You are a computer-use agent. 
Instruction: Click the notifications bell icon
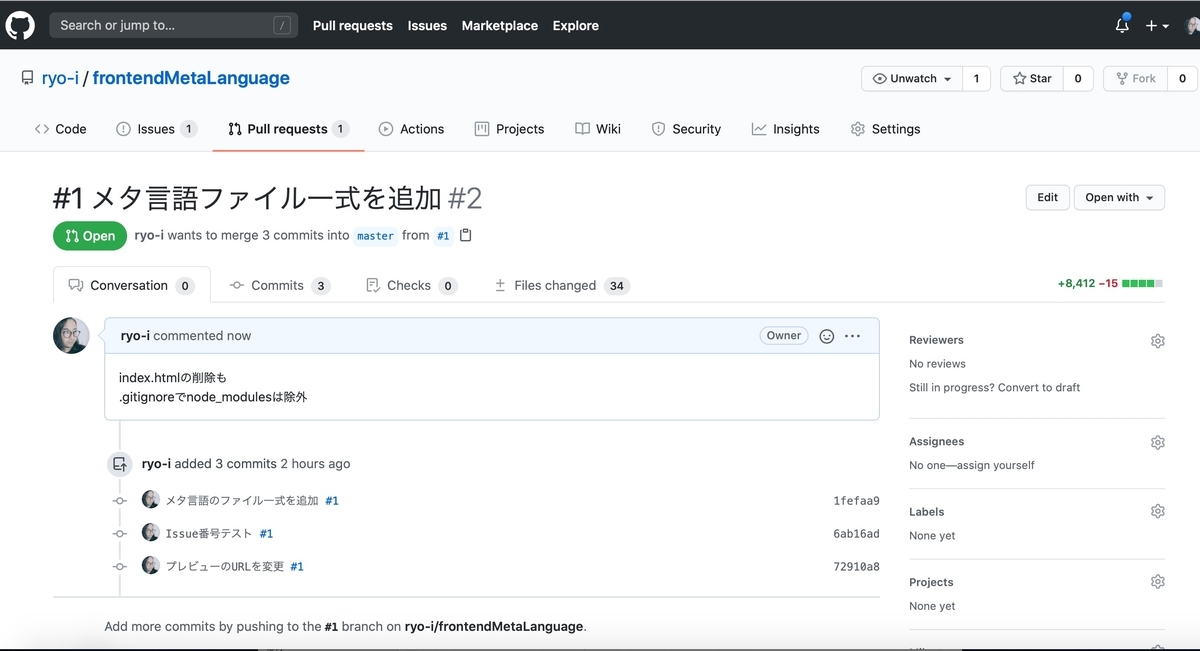tap(1122, 25)
